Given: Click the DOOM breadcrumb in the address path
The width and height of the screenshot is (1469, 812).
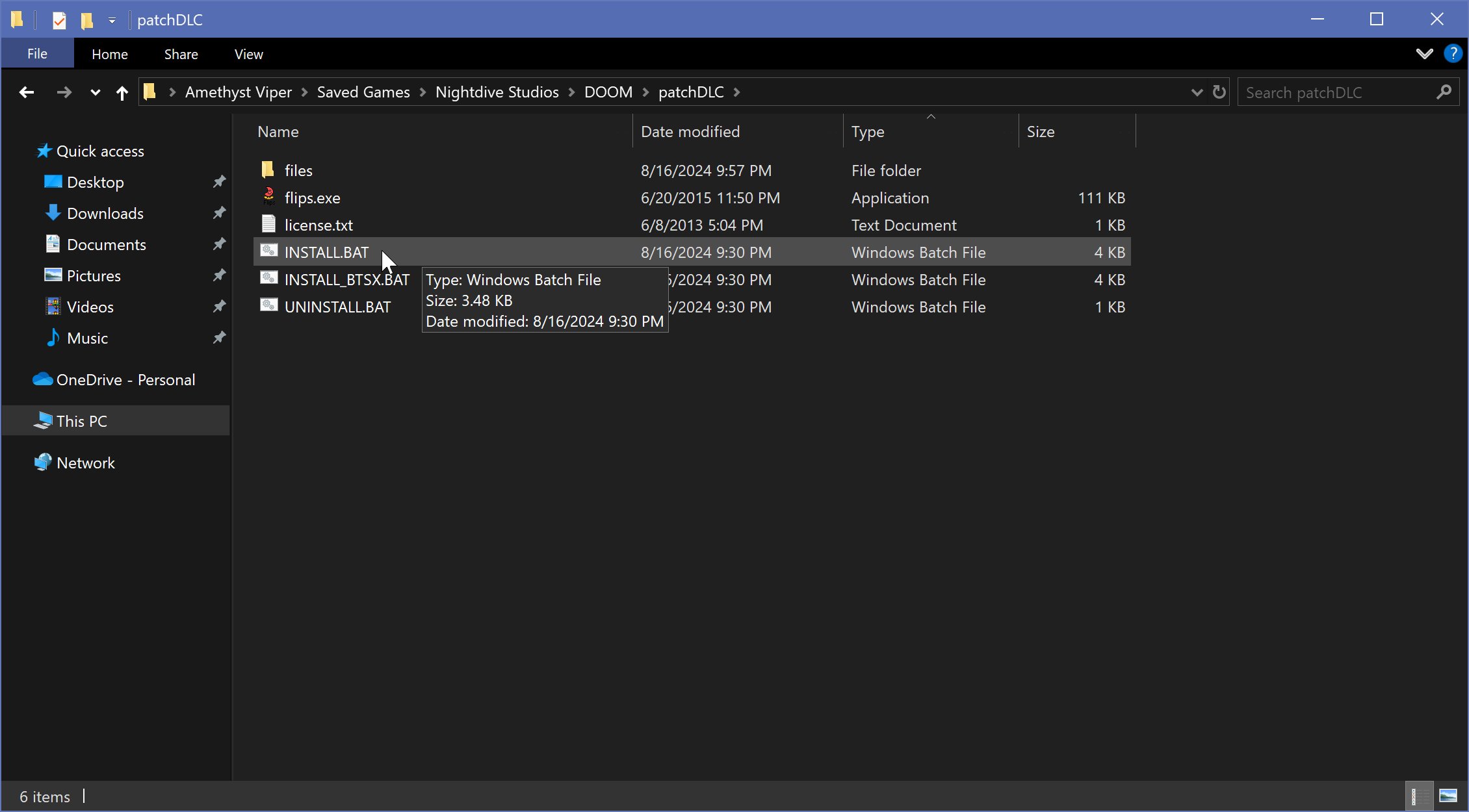Looking at the screenshot, I should tap(608, 92).
